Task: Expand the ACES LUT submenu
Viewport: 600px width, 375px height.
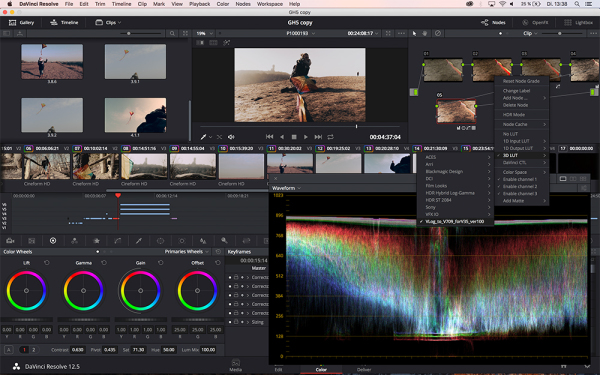Action: point(455,157)
